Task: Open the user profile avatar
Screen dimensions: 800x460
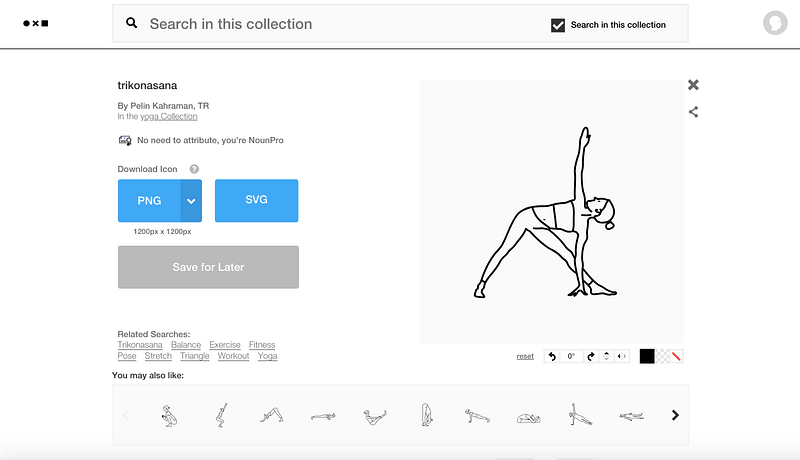Action: [x=775, y=23]
